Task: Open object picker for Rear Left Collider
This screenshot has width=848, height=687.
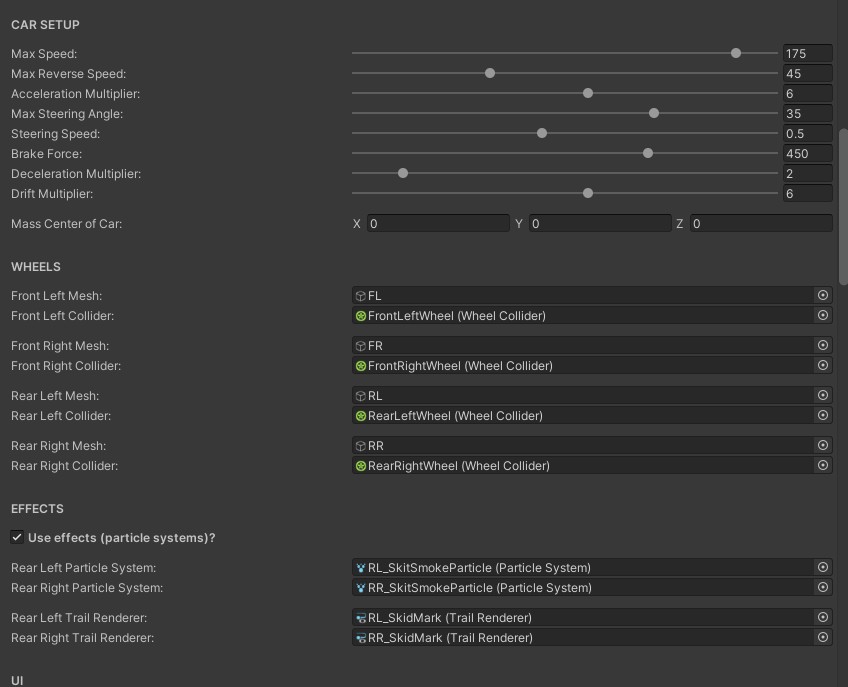Action: click(x=823, y=415)
